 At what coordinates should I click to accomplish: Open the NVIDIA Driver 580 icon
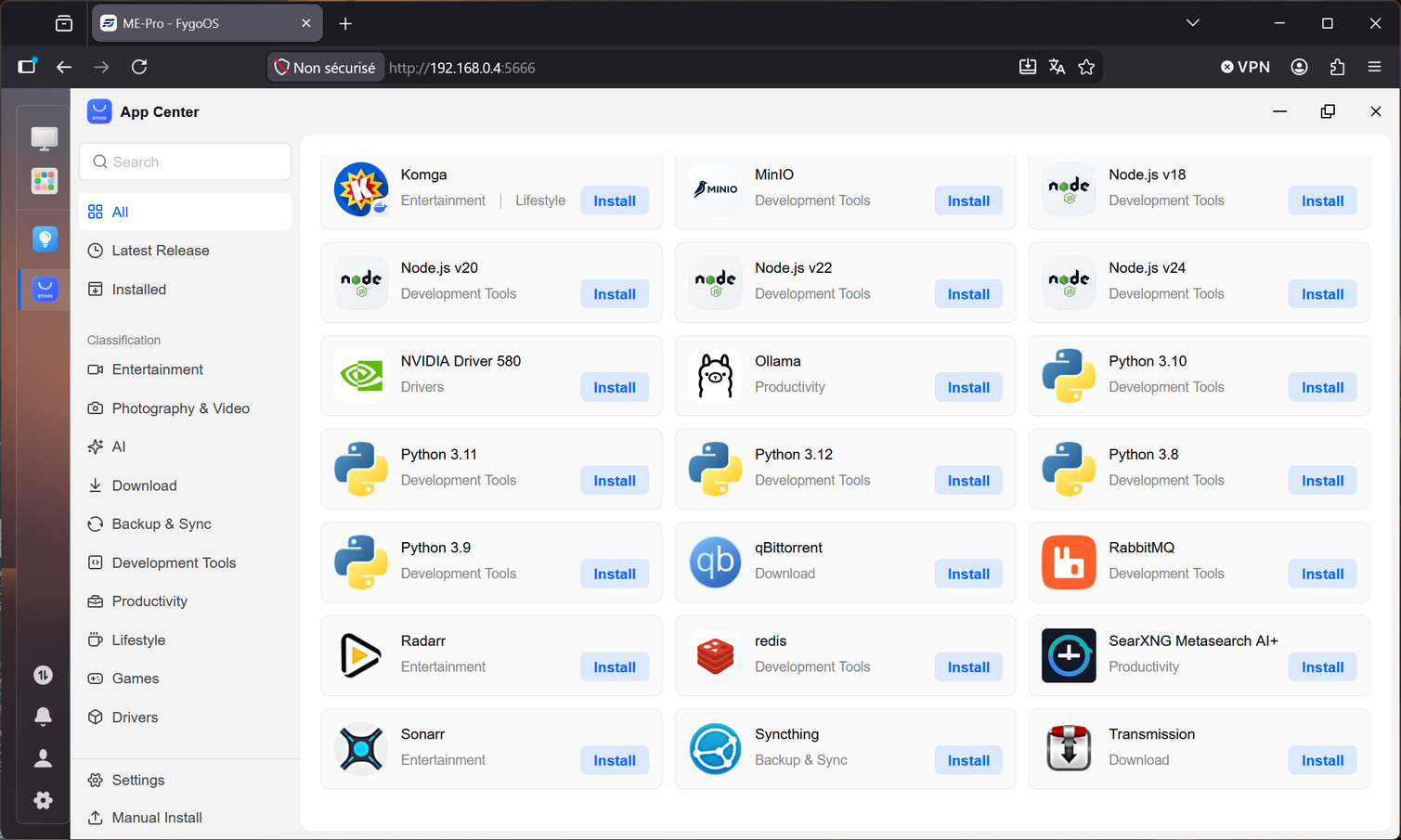pos(361,376)
